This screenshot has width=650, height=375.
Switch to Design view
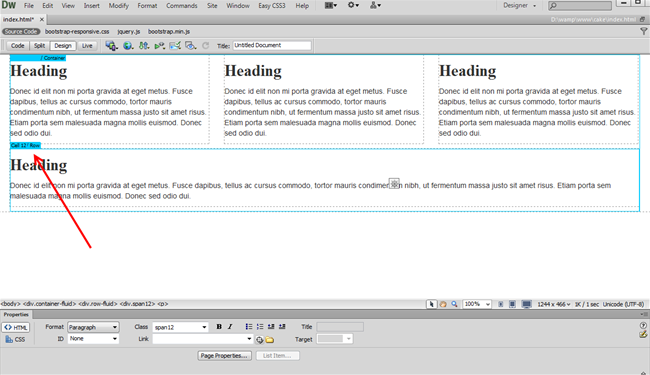coord(63,46)
